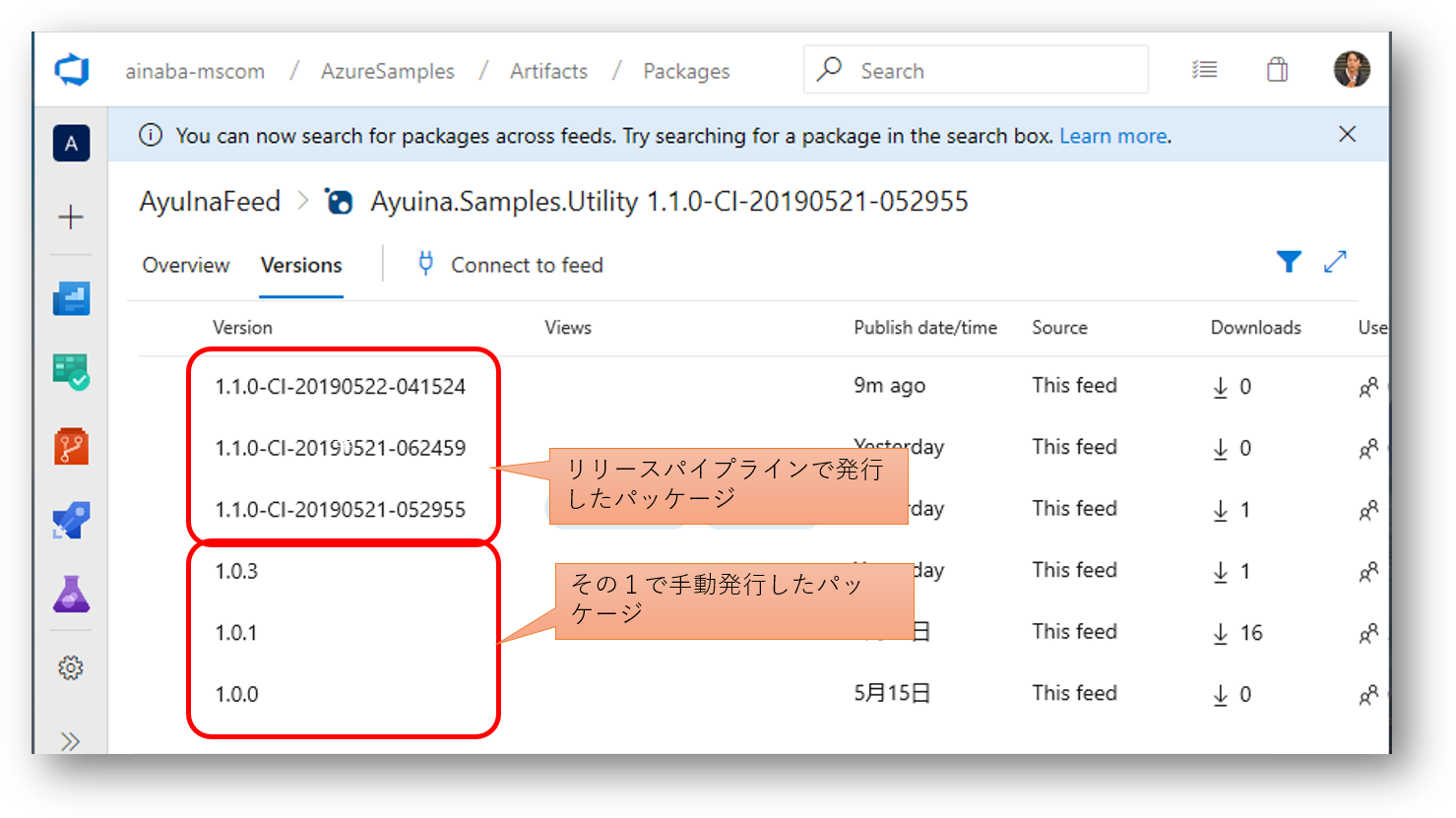Open the AzureSamples project tile icon
This screenshot has height=818, width=1456.
click(x=71, y=144)
